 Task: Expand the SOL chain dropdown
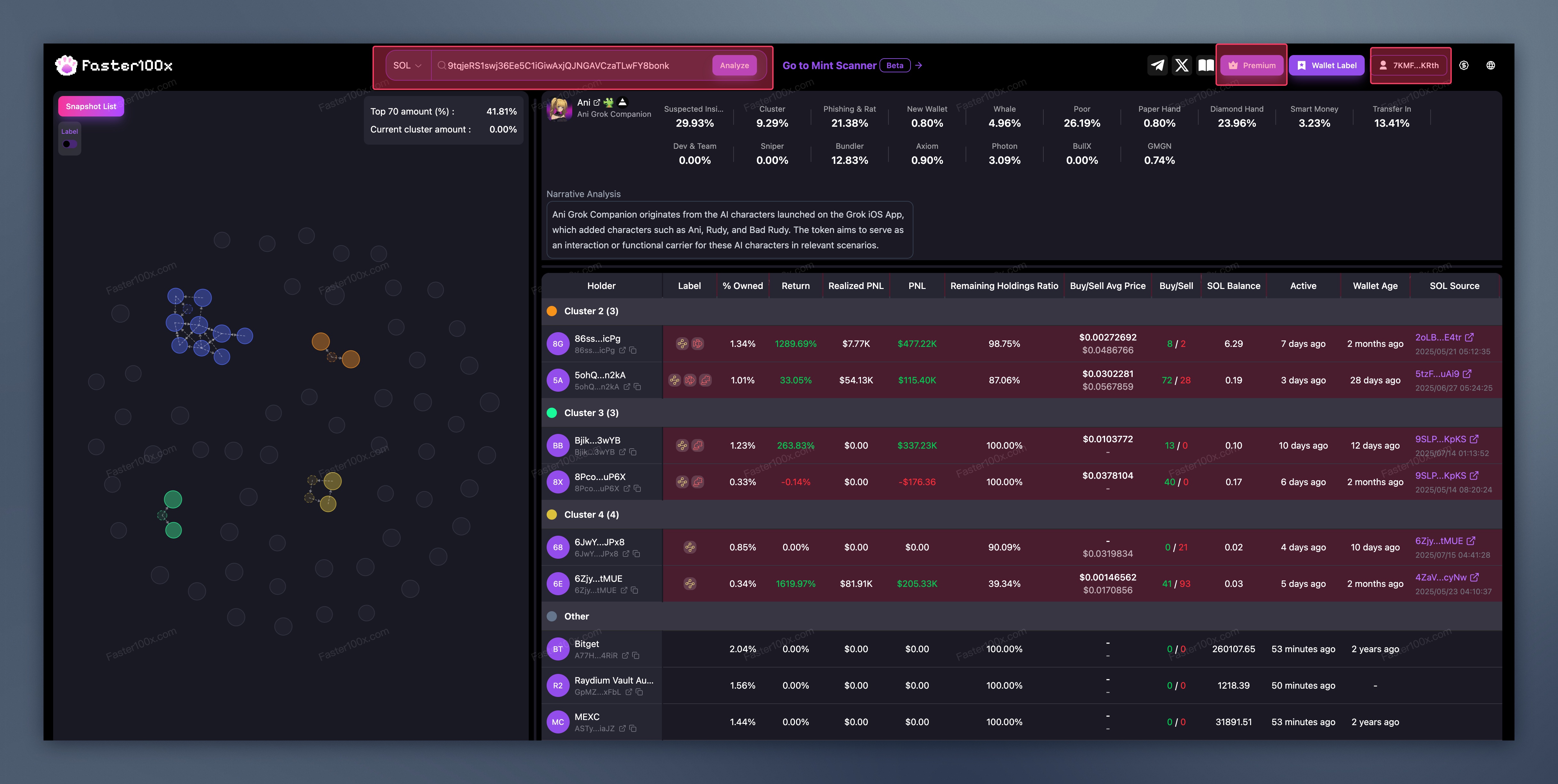(408, 65)
